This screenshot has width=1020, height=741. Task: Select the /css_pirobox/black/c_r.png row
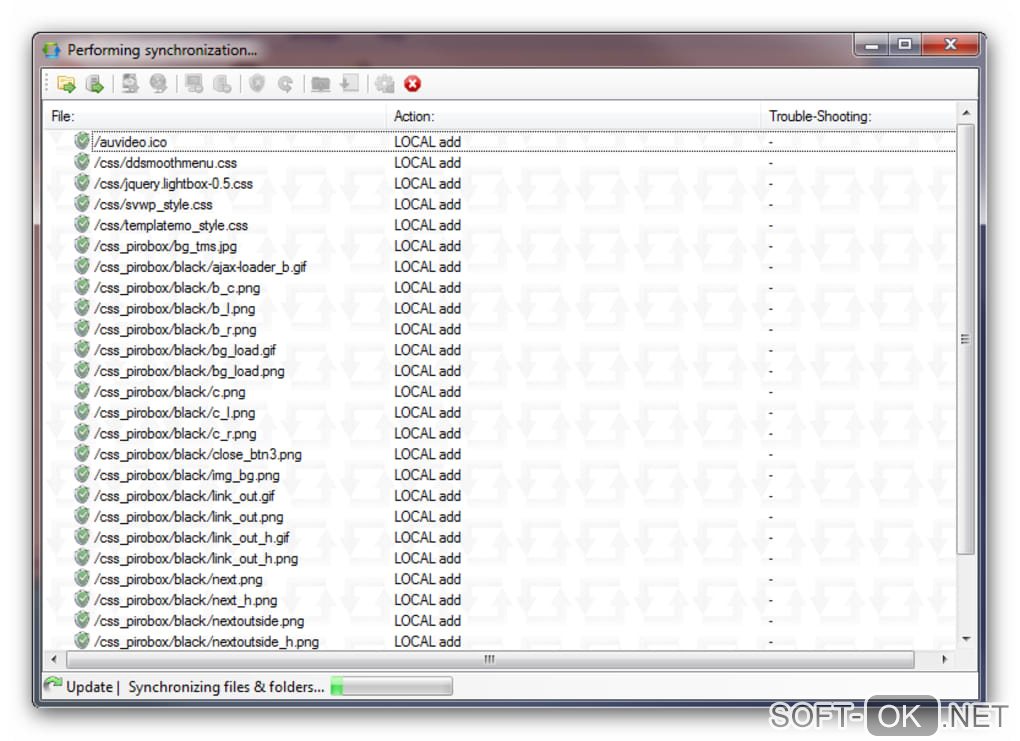point(501,433)
